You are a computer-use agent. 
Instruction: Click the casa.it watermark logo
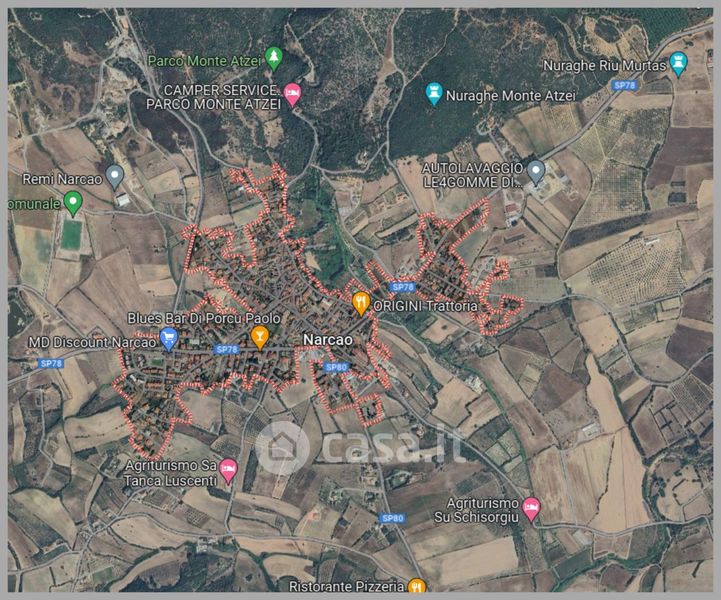coord(359,447)
